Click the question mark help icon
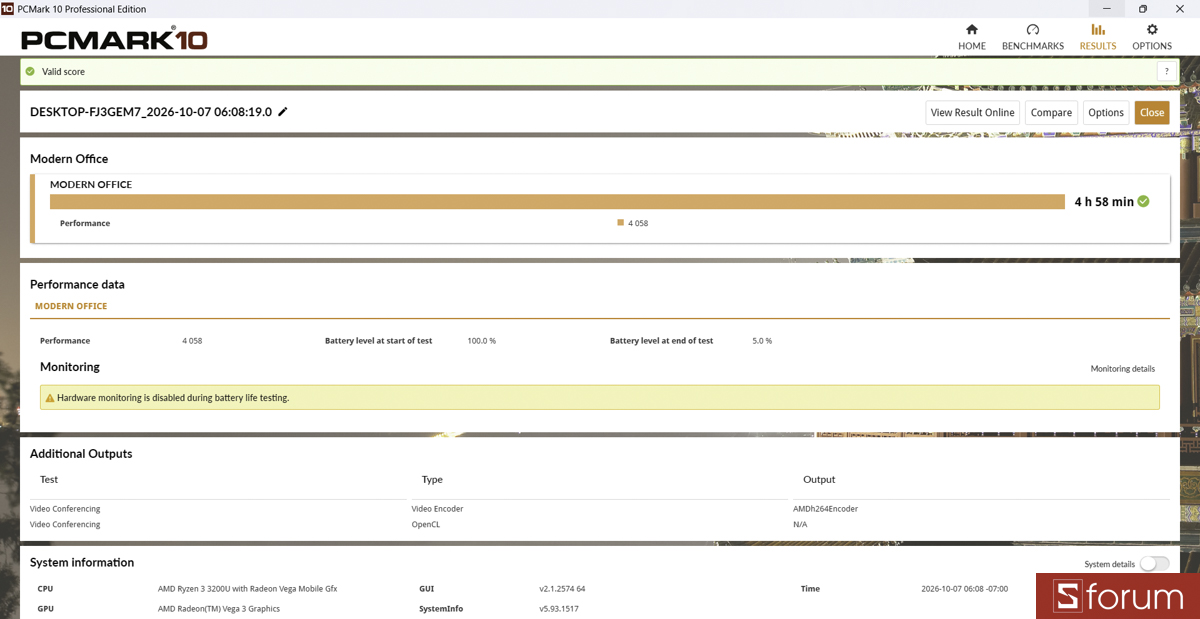 pos(1165,72)
